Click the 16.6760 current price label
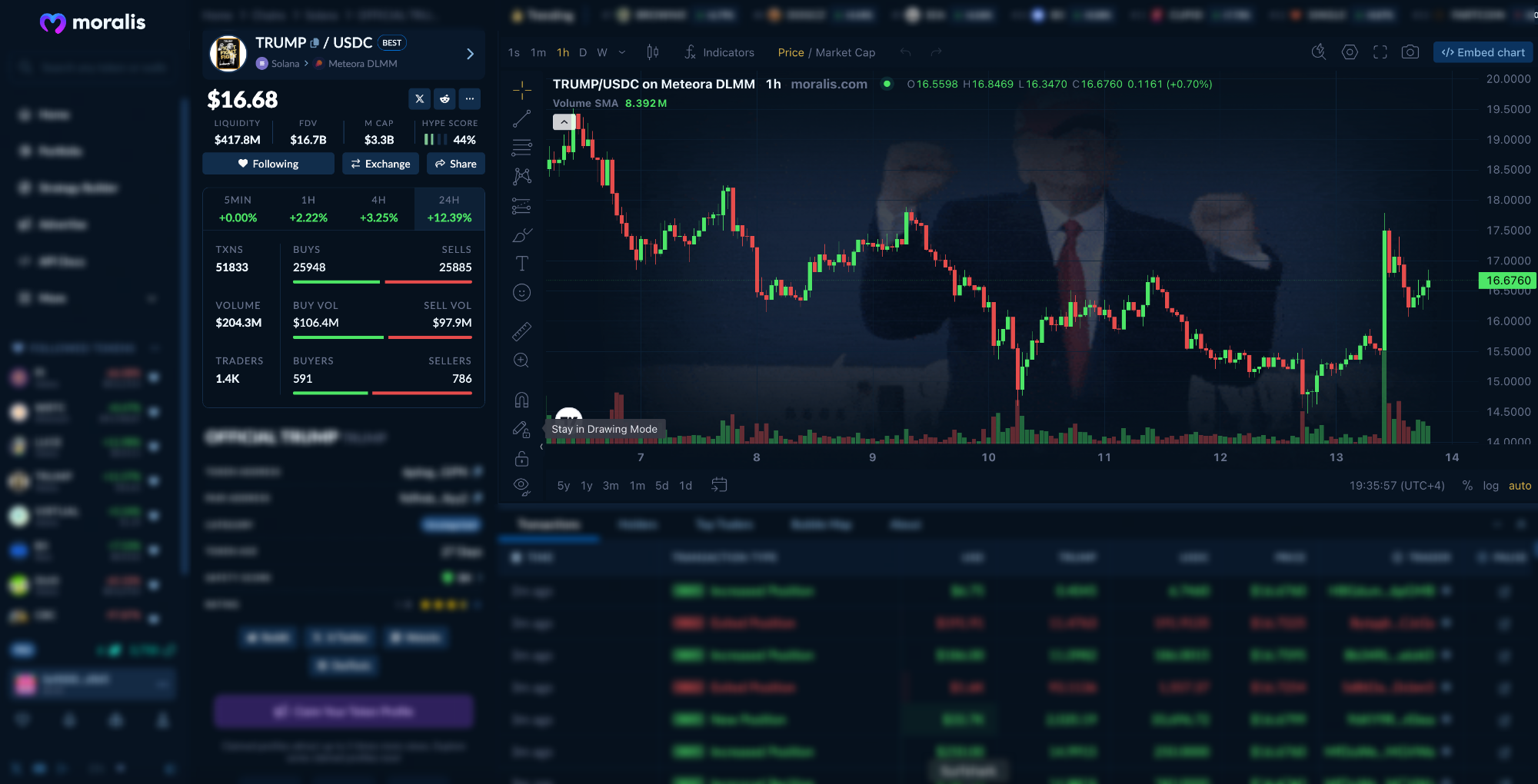This screenshot has height=784, width=1538. pos(1508,281)
